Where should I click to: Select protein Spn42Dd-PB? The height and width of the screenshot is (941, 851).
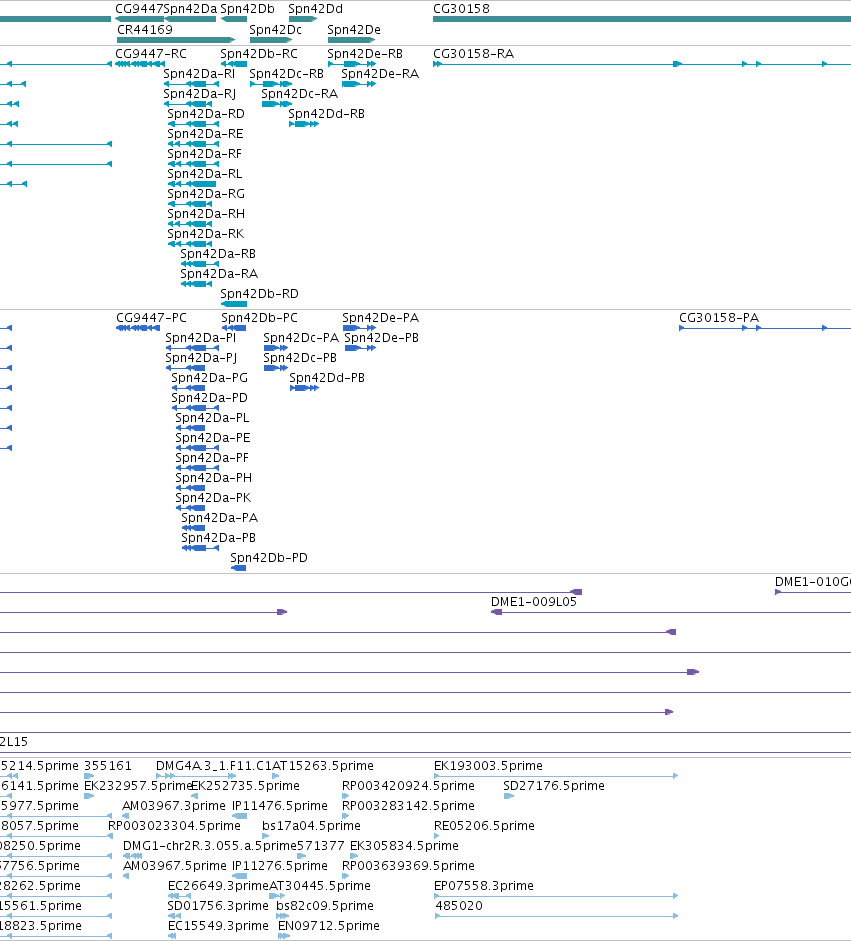[x=327, y=377]
